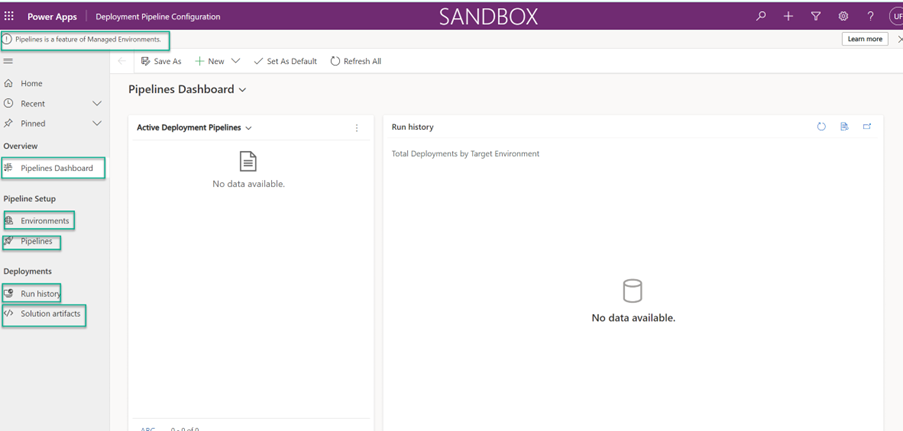Click Save As in the command bar
903x431 pixels.
[x=161, y=61]
